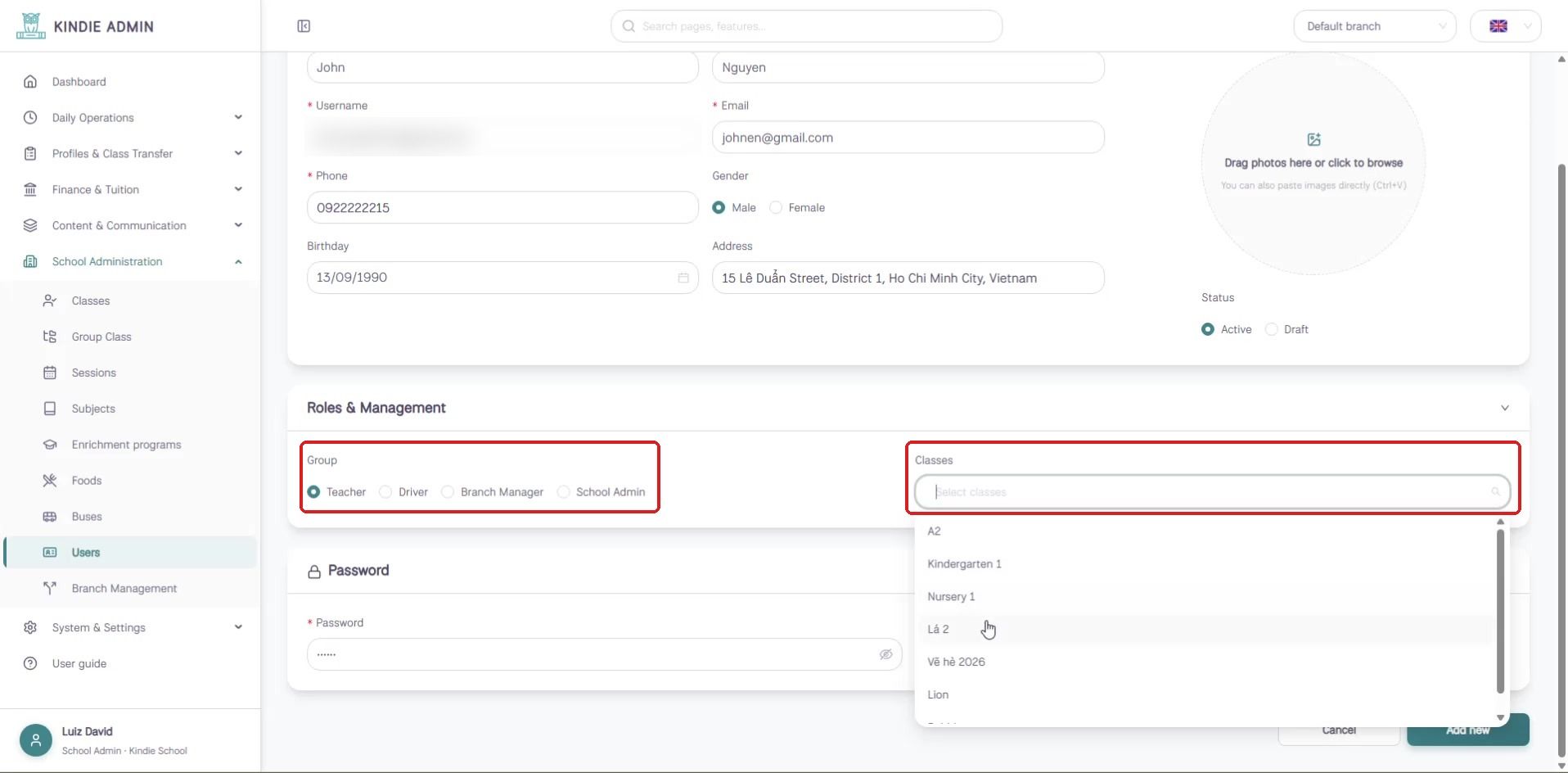Click the Daily Operations clock icon
This screenshot has width=1568, height=773.
click(30, 118)
